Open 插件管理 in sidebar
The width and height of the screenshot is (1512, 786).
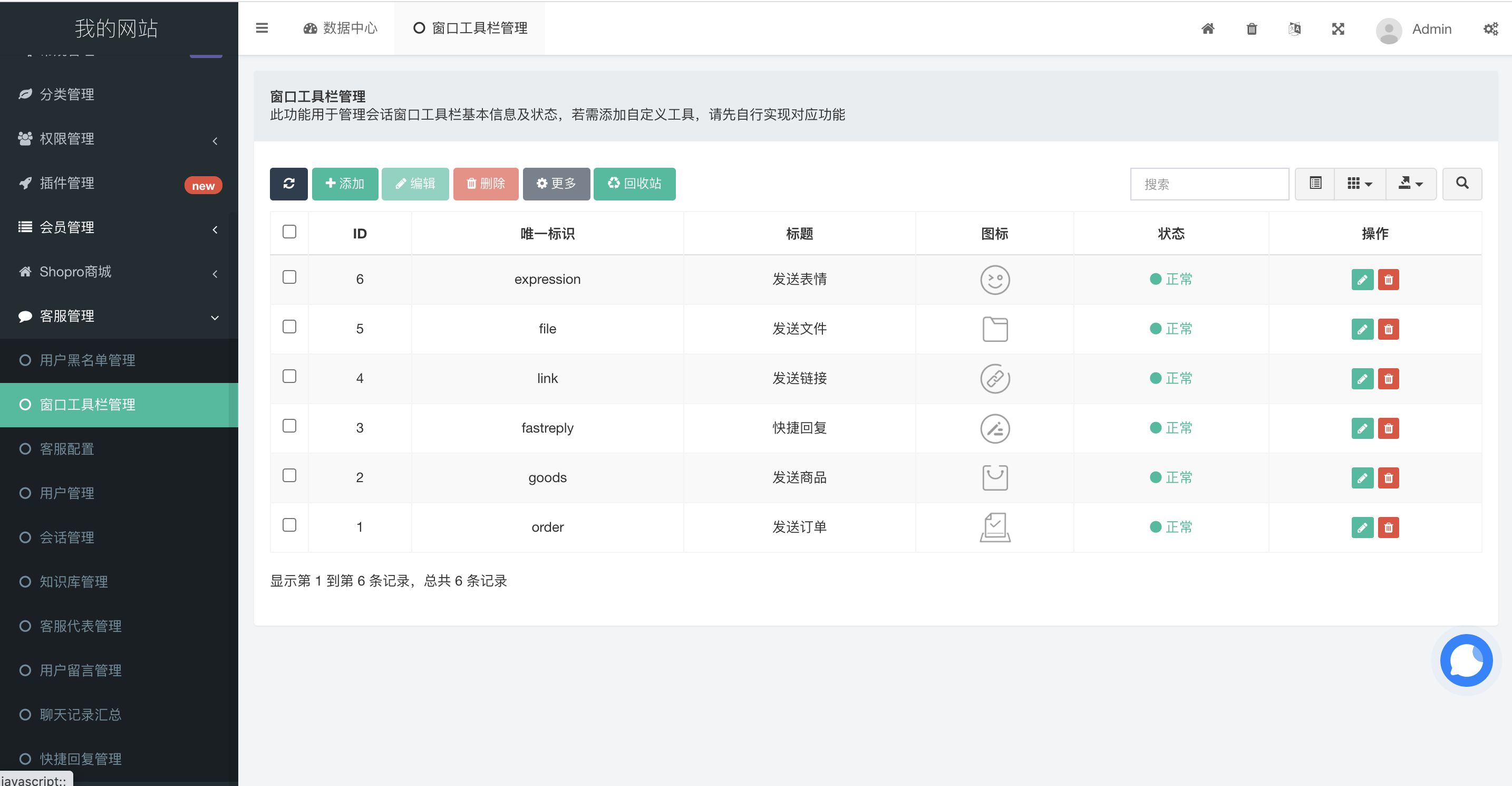119,183
